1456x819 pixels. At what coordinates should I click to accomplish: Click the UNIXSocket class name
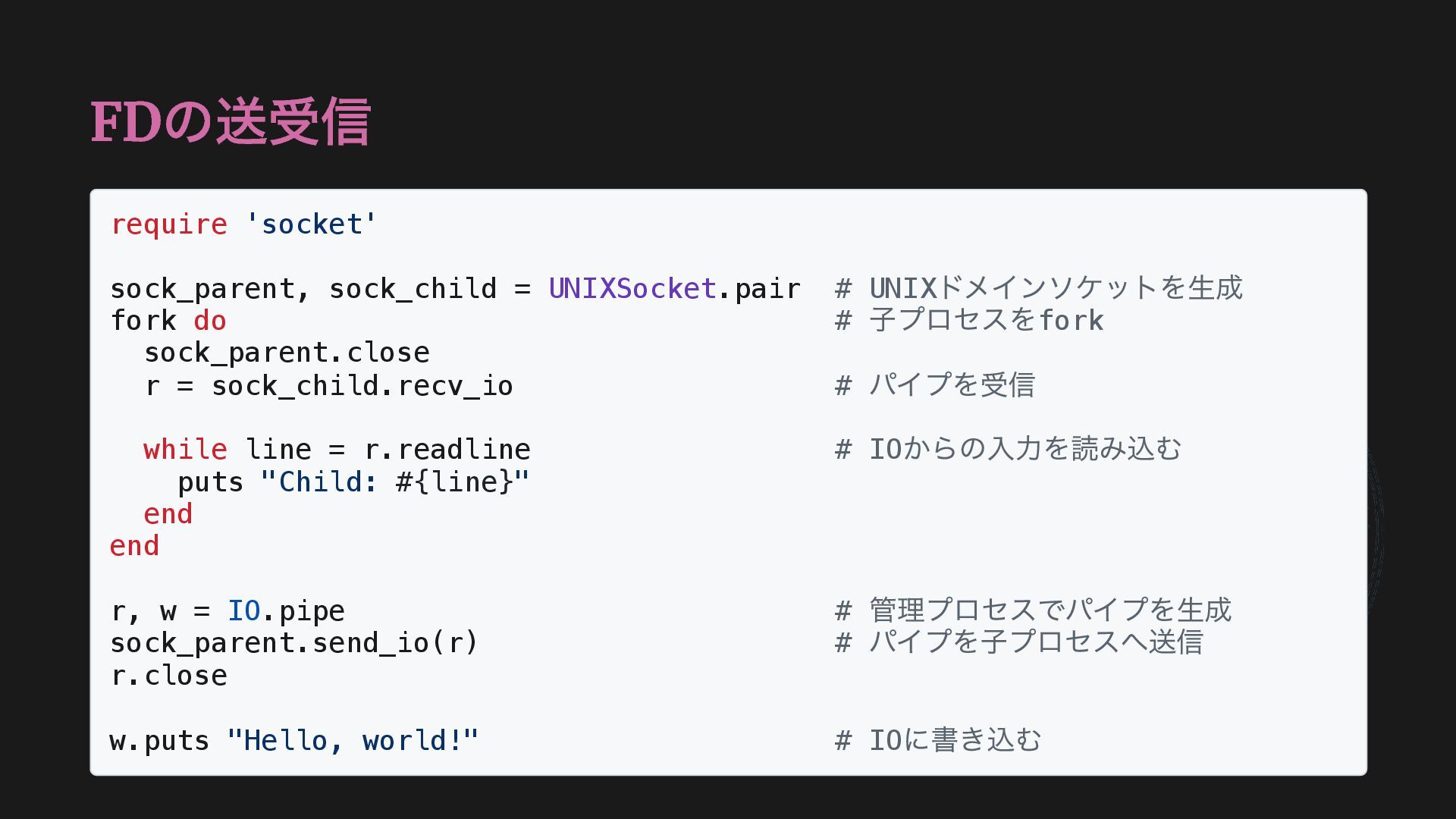click(632, 288)
